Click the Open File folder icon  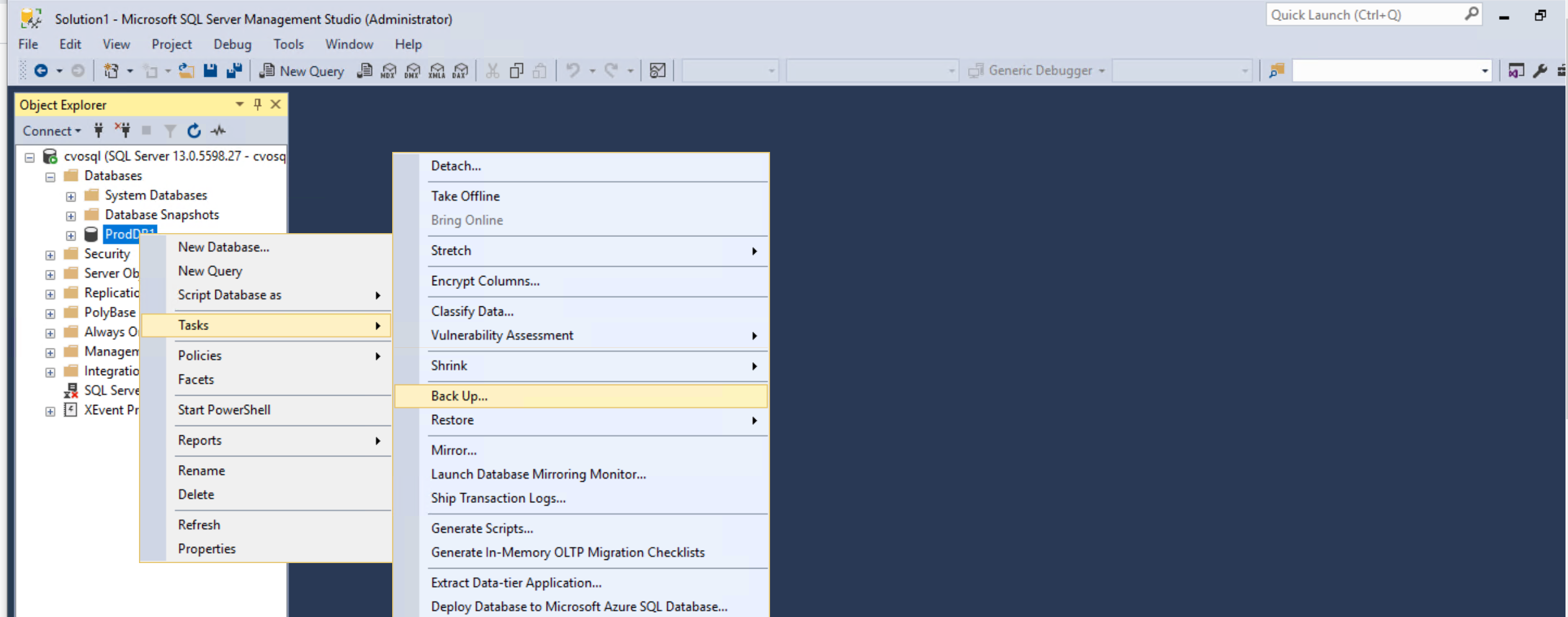tap(186, 71)
